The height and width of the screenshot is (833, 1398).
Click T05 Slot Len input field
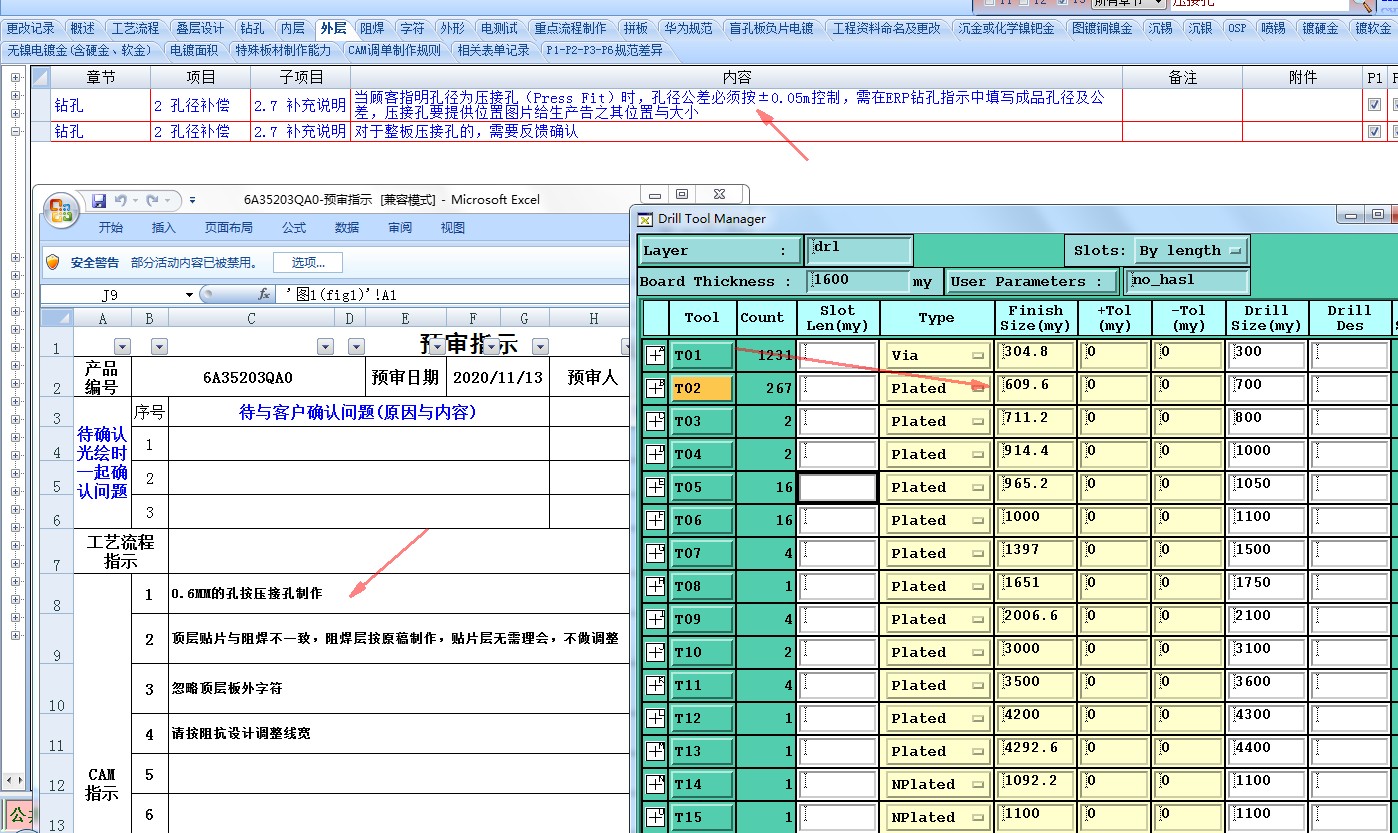point(838,487)
